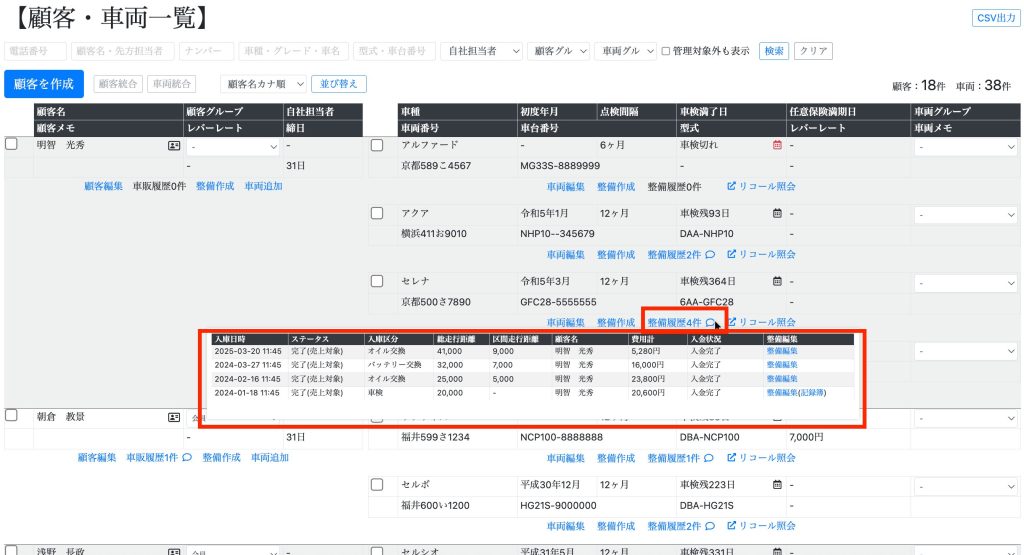Open customer group dropdown for 明智 光秀
This screenshot has height=555, width=1024.
click(234, 147)
